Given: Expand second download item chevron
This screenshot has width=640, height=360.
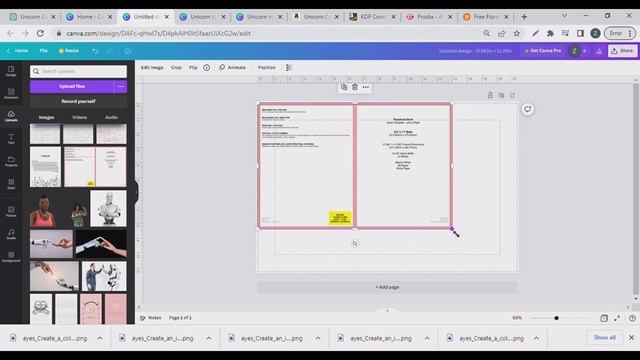Looking at the screenshot, I should 209,338.
